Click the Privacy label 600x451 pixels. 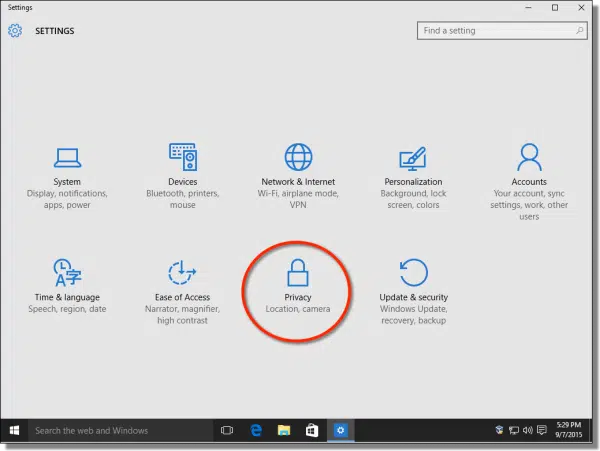pos(298,297)
